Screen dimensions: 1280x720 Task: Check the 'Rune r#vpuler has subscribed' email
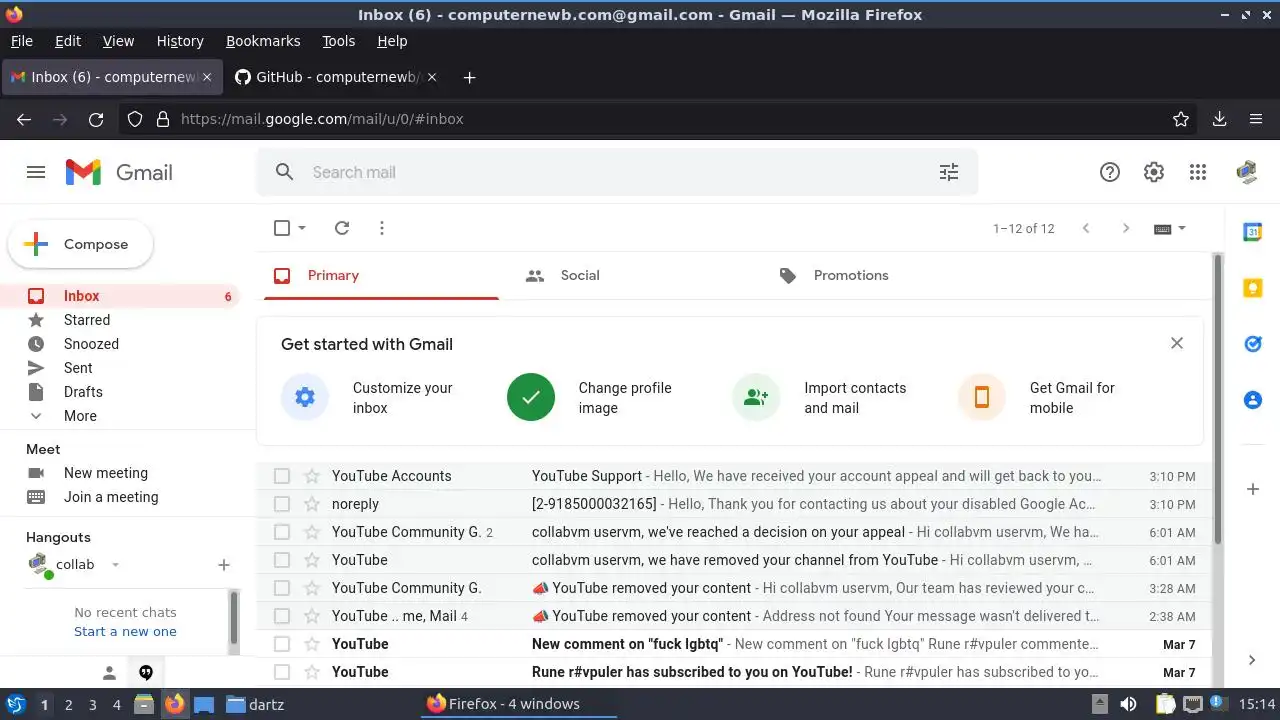(x=282, y=672)
